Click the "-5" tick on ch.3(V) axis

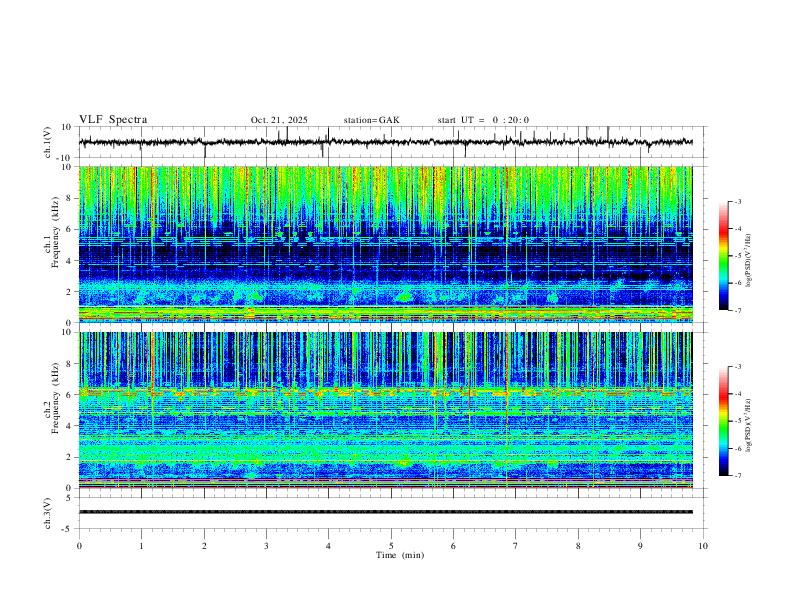tap(68, 529)
